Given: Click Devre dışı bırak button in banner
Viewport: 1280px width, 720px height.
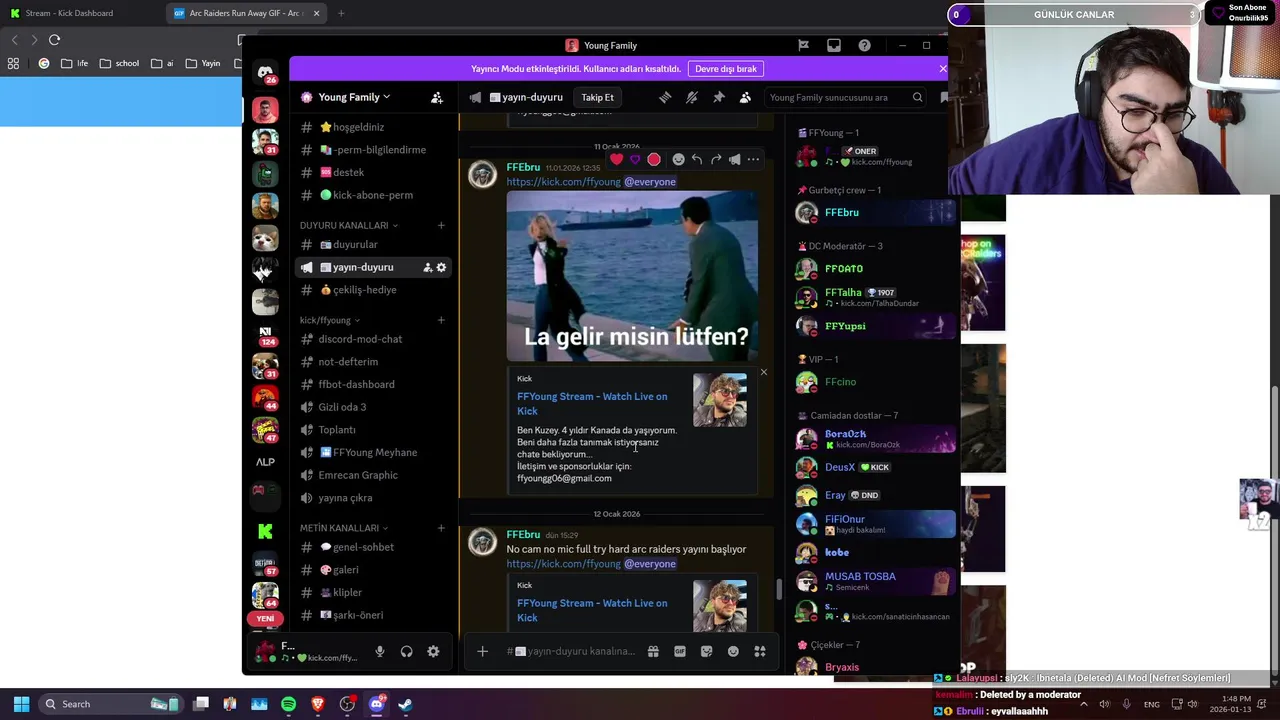Looking at the screenshot, I should click(x=726, y=69).
